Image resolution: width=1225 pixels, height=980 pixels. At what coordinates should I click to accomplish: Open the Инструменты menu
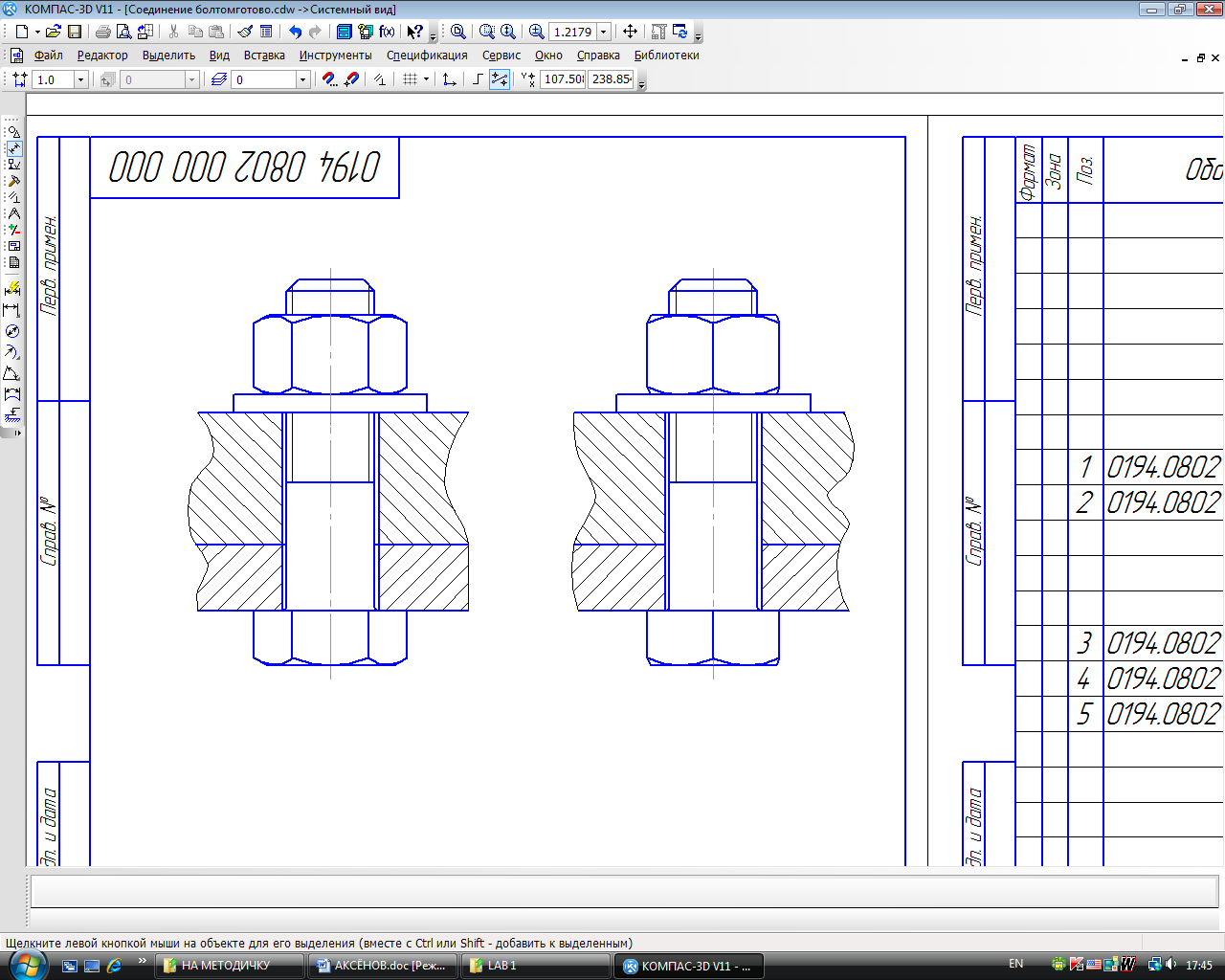coord(335,56)
